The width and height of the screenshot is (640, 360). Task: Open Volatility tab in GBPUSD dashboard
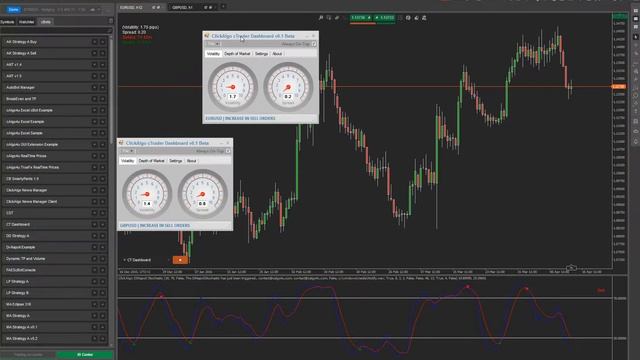pos(127,161)
